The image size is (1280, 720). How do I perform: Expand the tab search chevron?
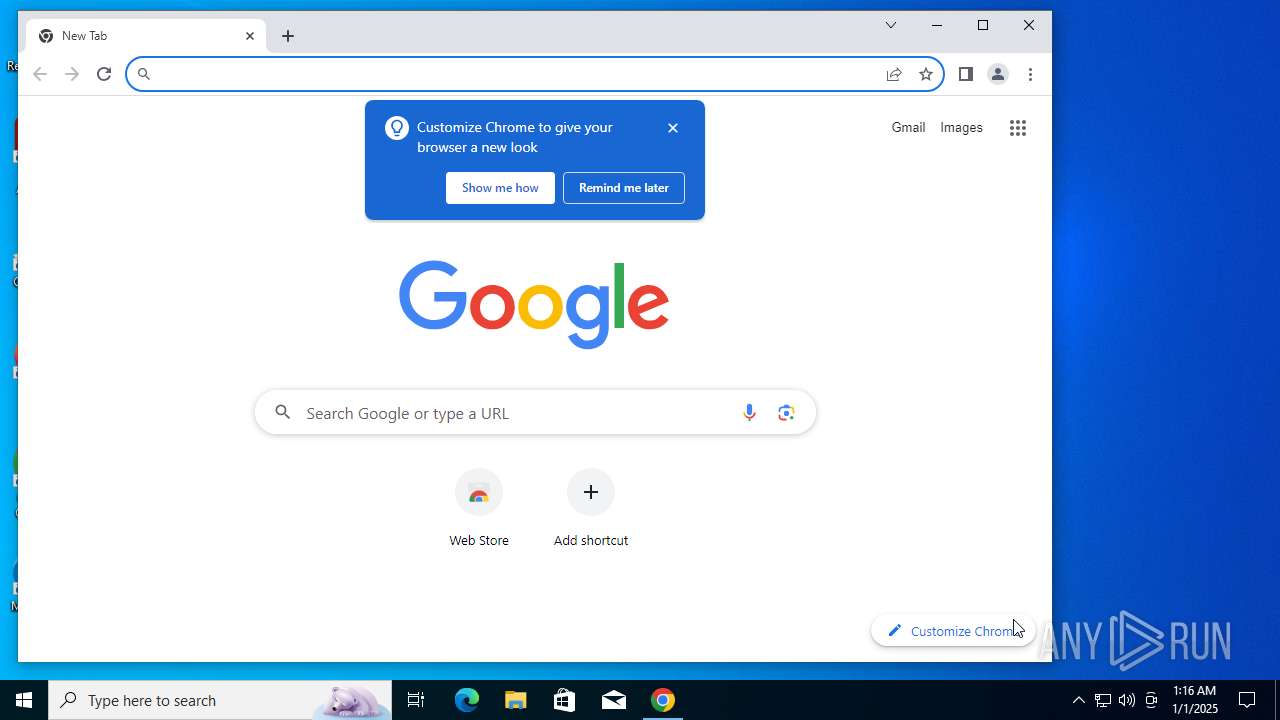click(891, 25)
